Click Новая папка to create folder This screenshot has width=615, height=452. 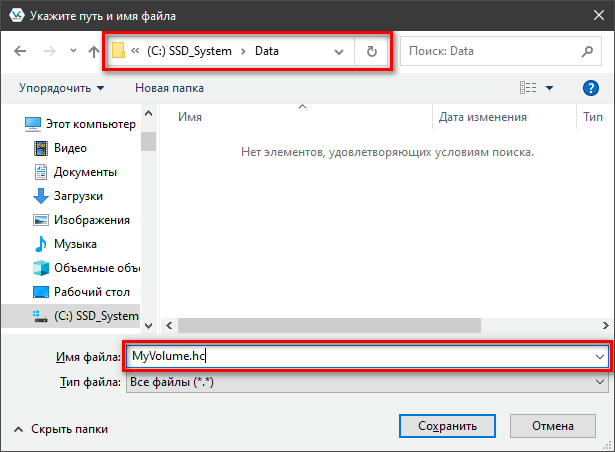[169, 88]
